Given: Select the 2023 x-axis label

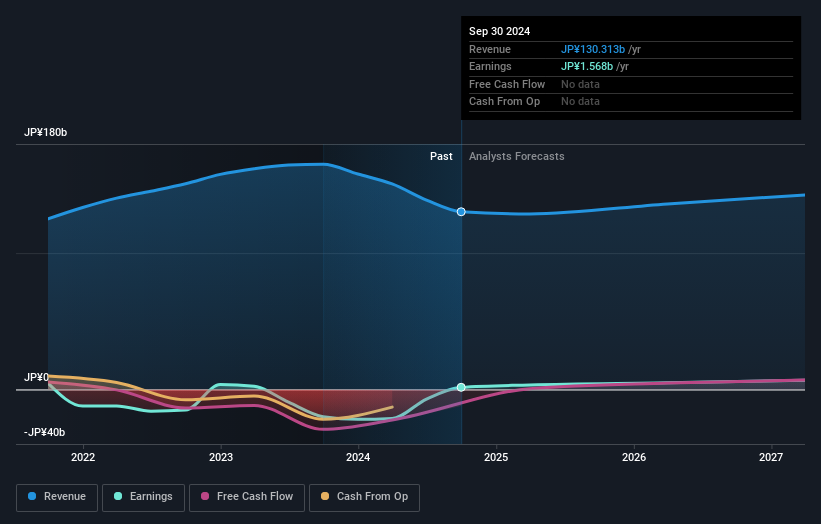Looking at the screenshot, I should [x=220, y=458].
